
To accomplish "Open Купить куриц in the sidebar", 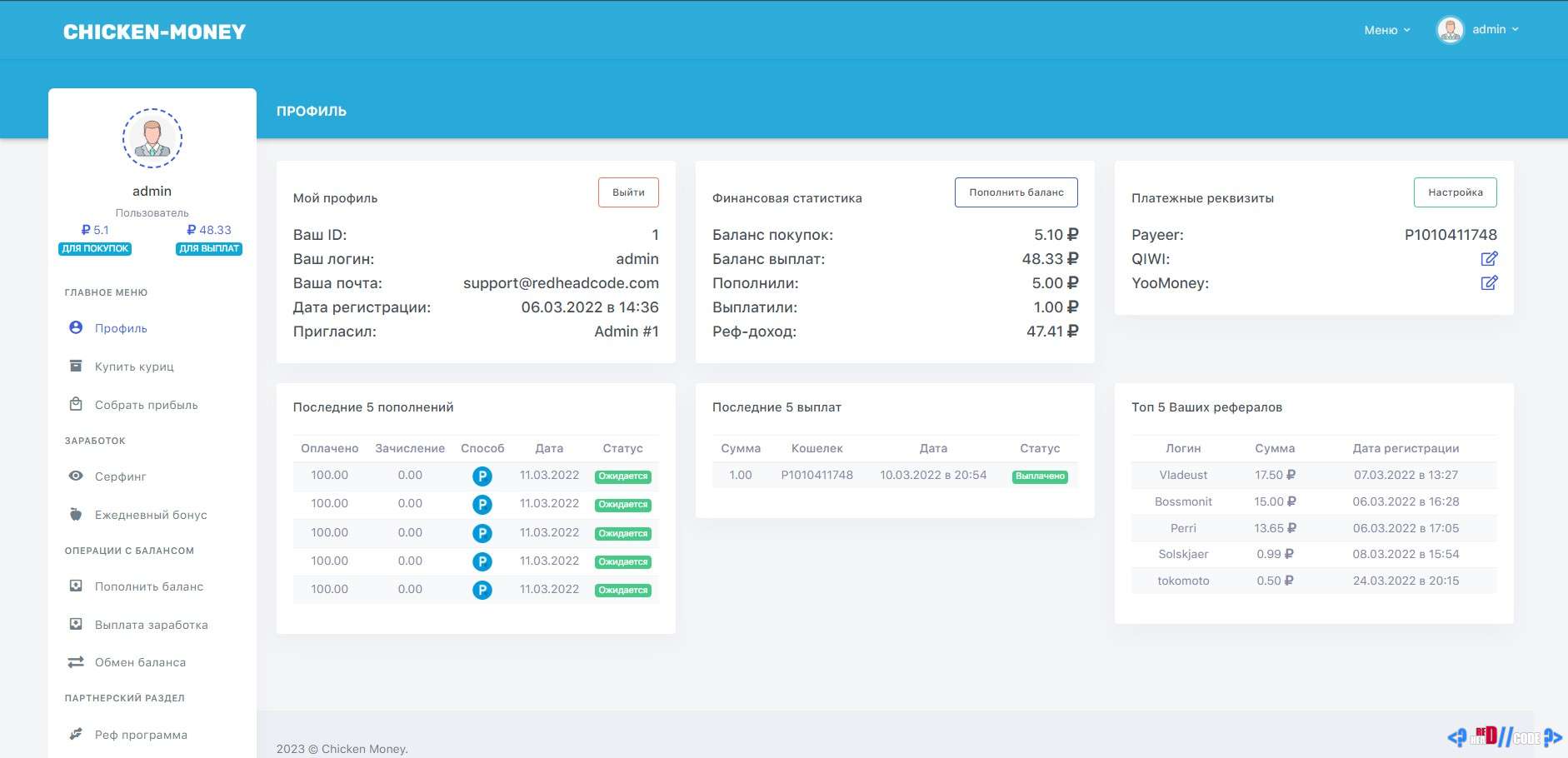I will pos(134,367).
